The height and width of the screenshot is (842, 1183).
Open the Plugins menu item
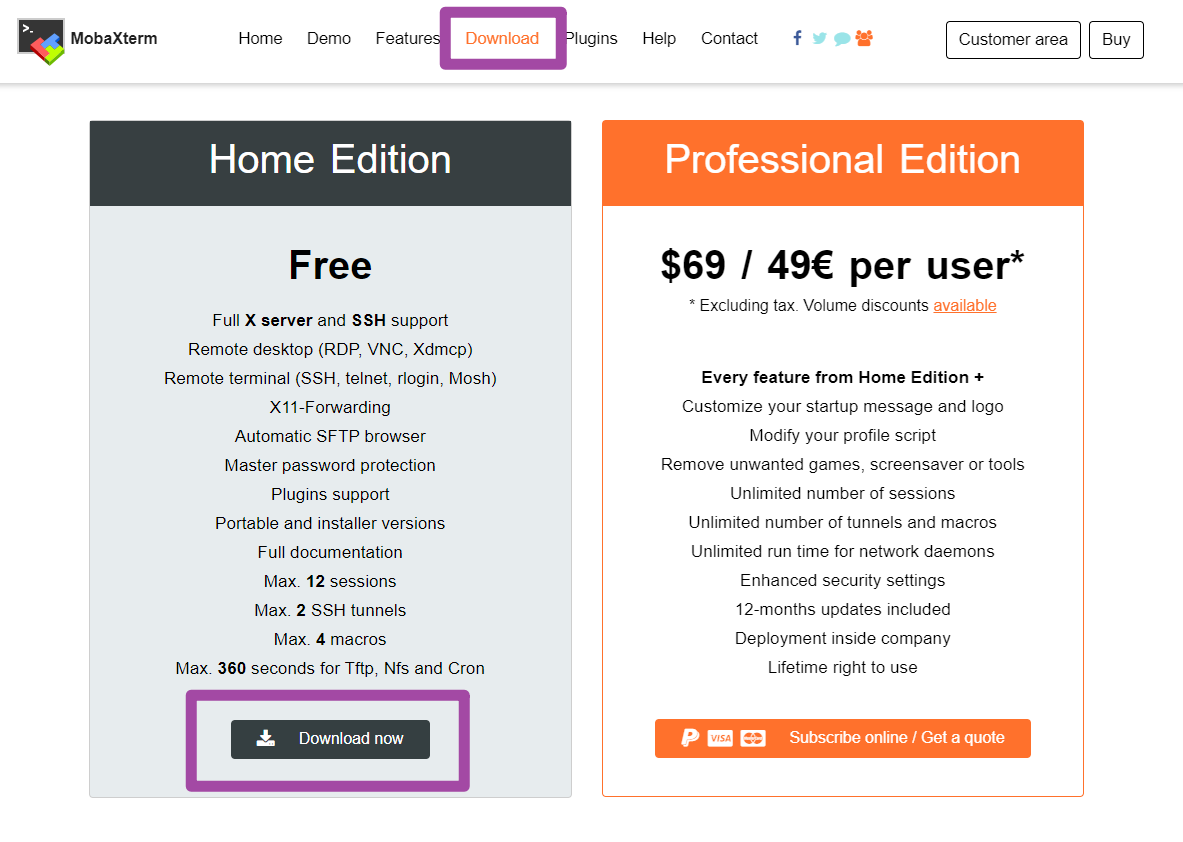592,39
